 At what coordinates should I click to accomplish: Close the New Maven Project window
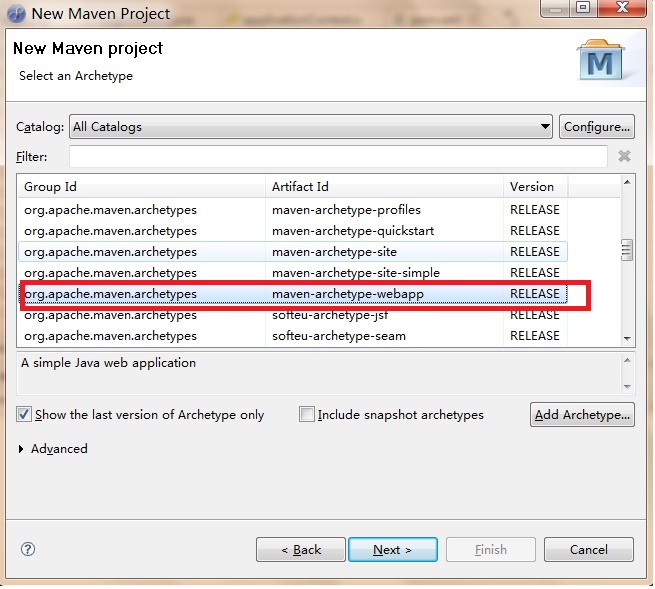click(x=622, y=7)
